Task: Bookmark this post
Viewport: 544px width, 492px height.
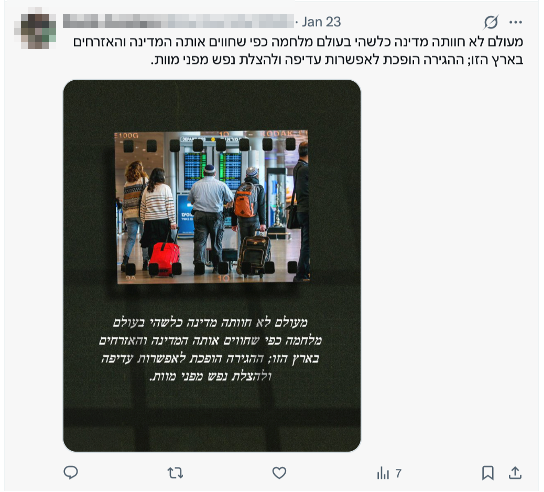Action: click(488, 473)
